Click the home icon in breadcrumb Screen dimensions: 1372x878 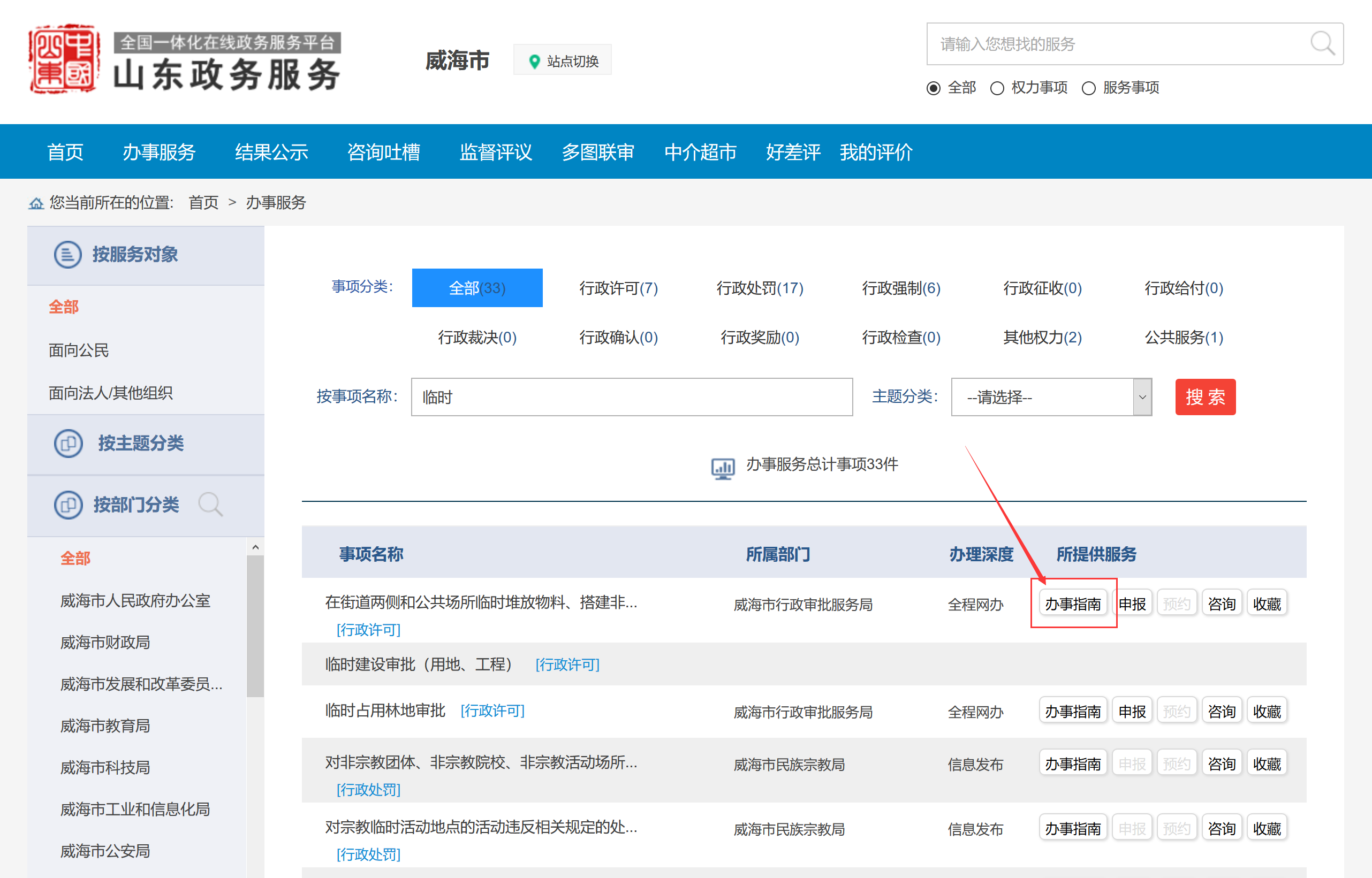click(36, 203)
